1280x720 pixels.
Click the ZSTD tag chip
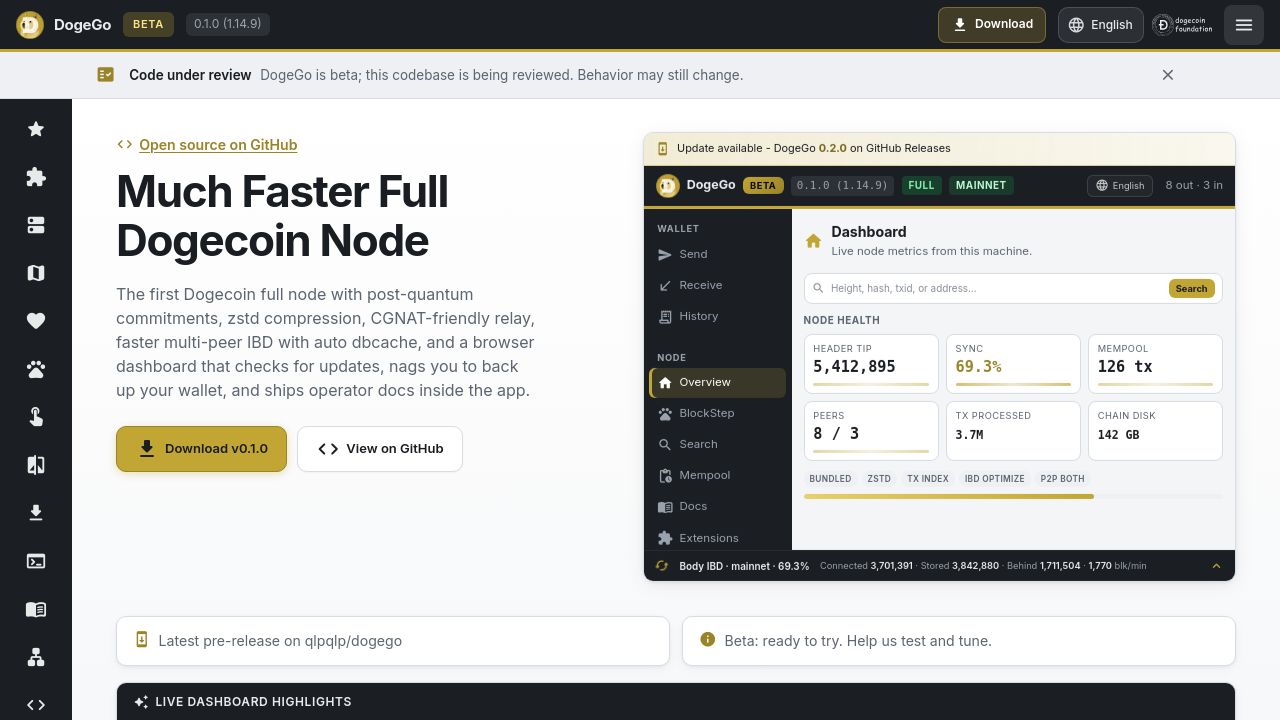pos(879,479)
